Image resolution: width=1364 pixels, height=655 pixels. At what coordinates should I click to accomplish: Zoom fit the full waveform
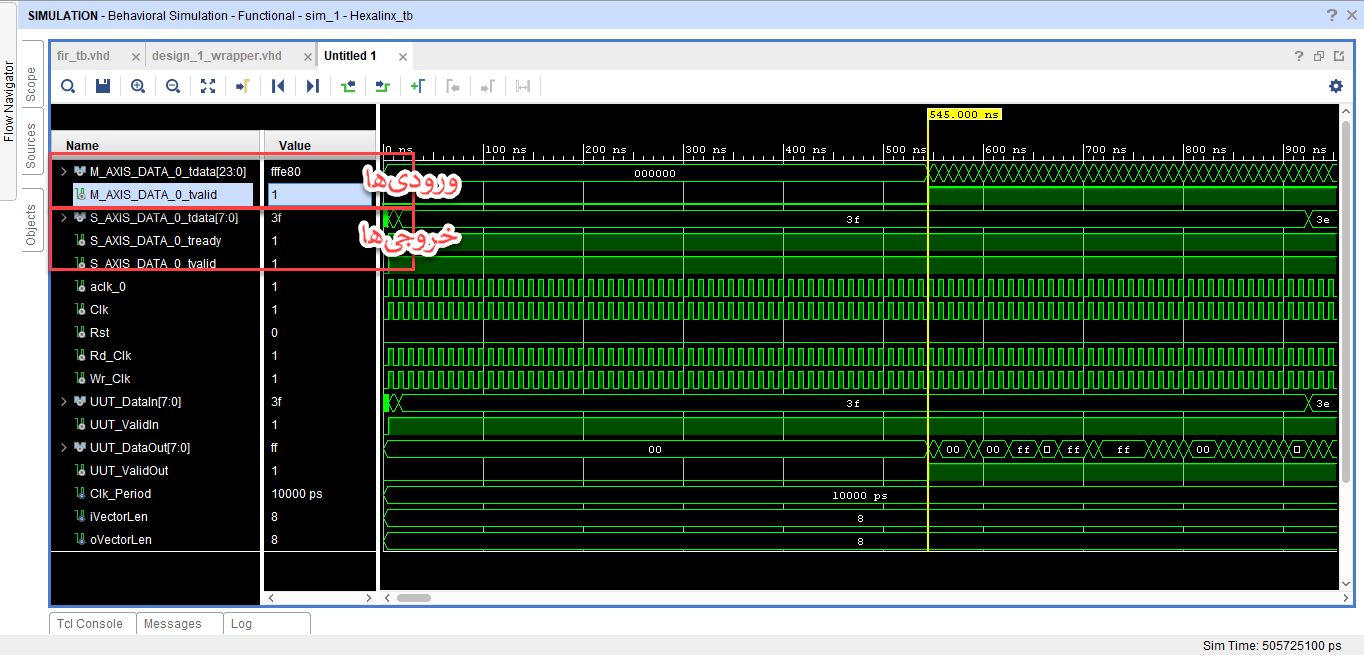208,87
